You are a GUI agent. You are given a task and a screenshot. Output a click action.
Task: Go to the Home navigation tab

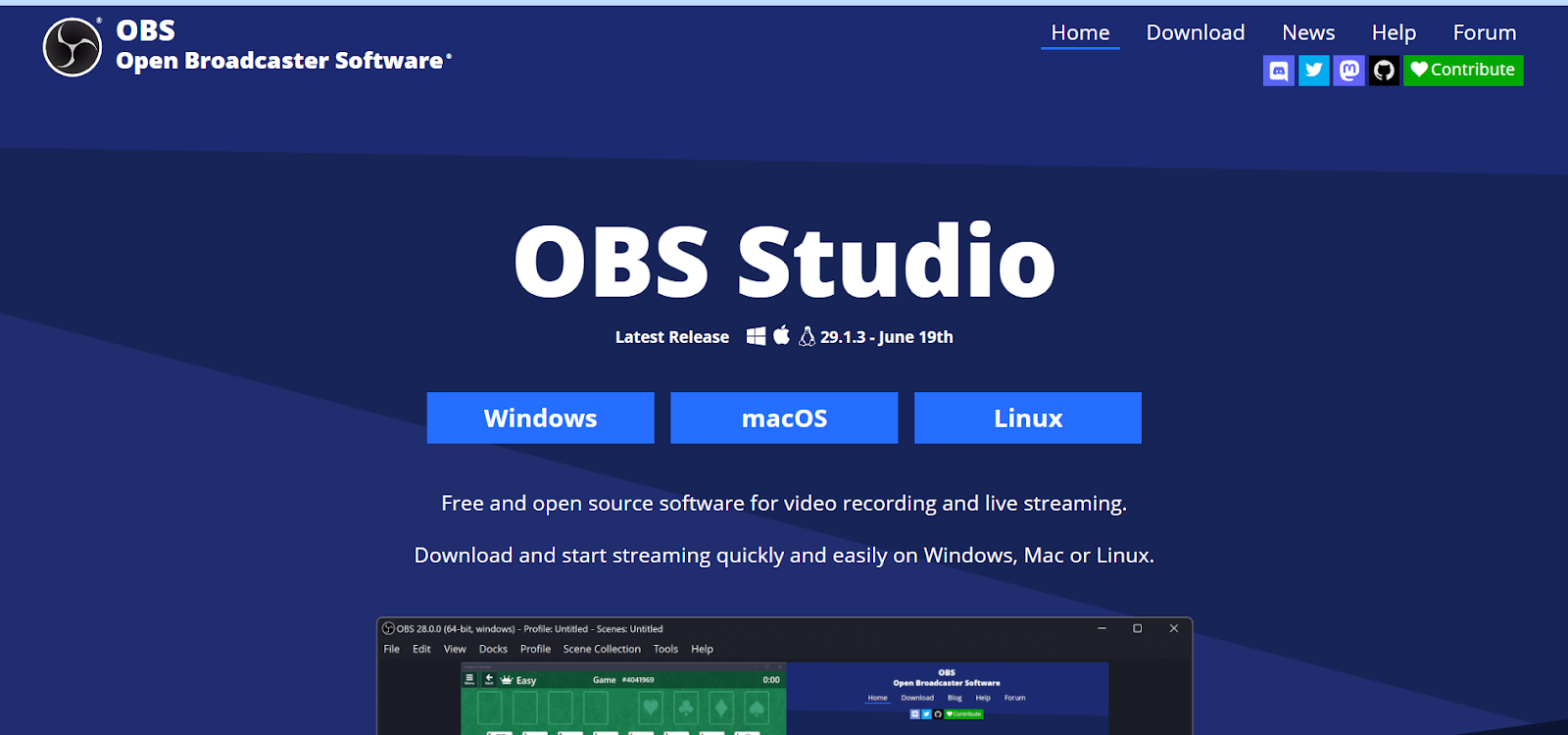[x=1080, y=33]
